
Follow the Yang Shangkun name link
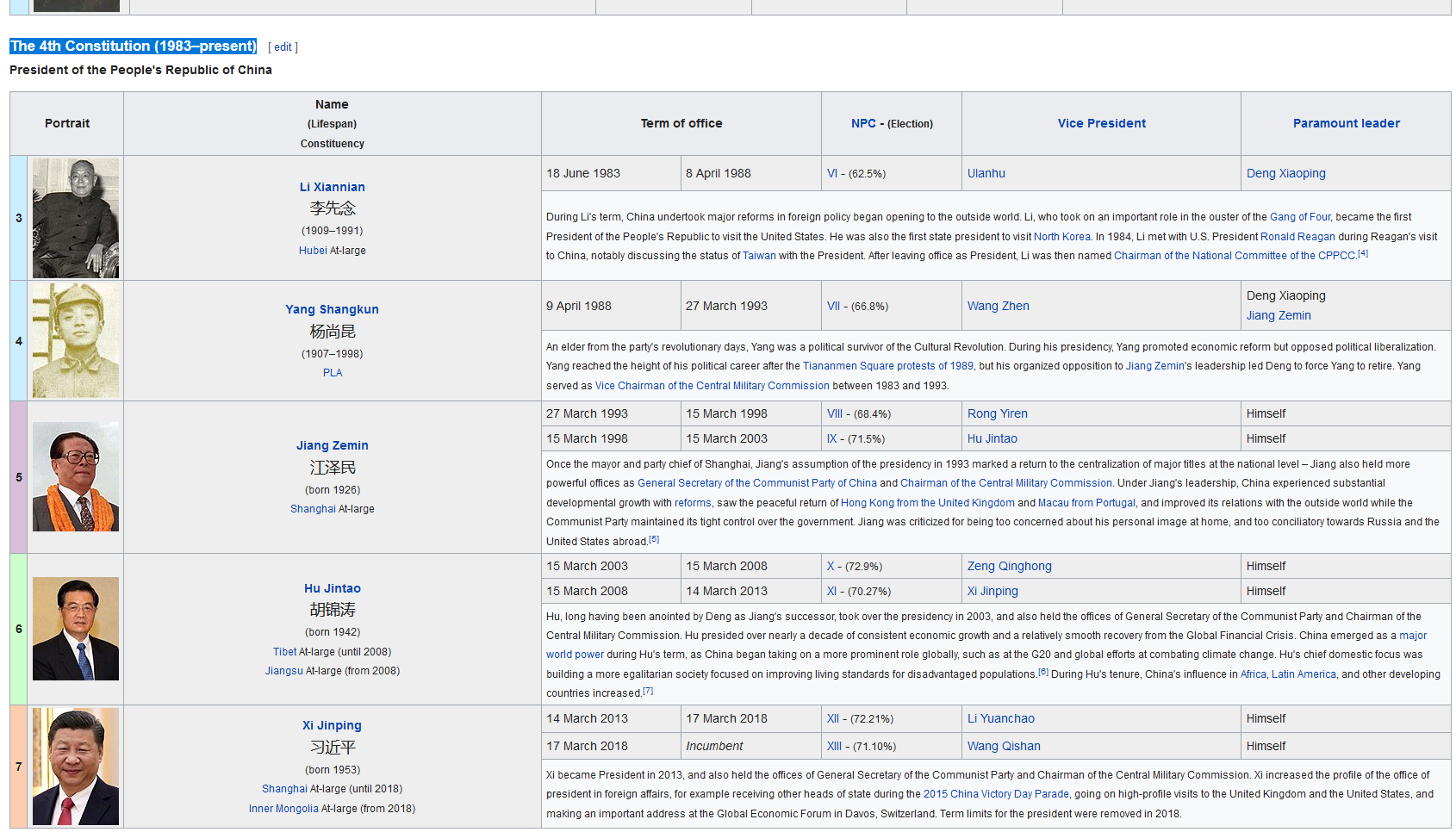point(333,309)
